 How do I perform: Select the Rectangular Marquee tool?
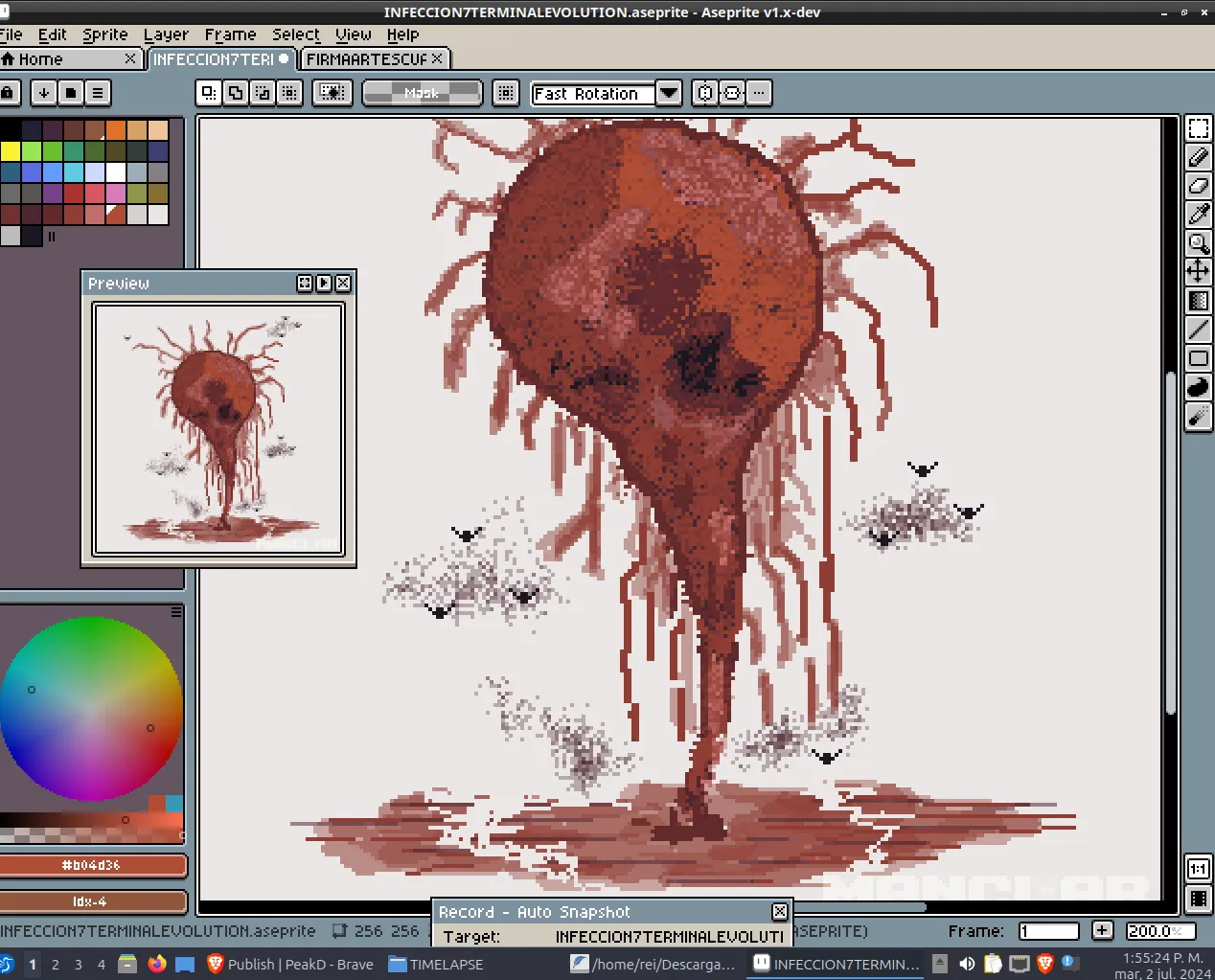click(x=1199, y=128)
